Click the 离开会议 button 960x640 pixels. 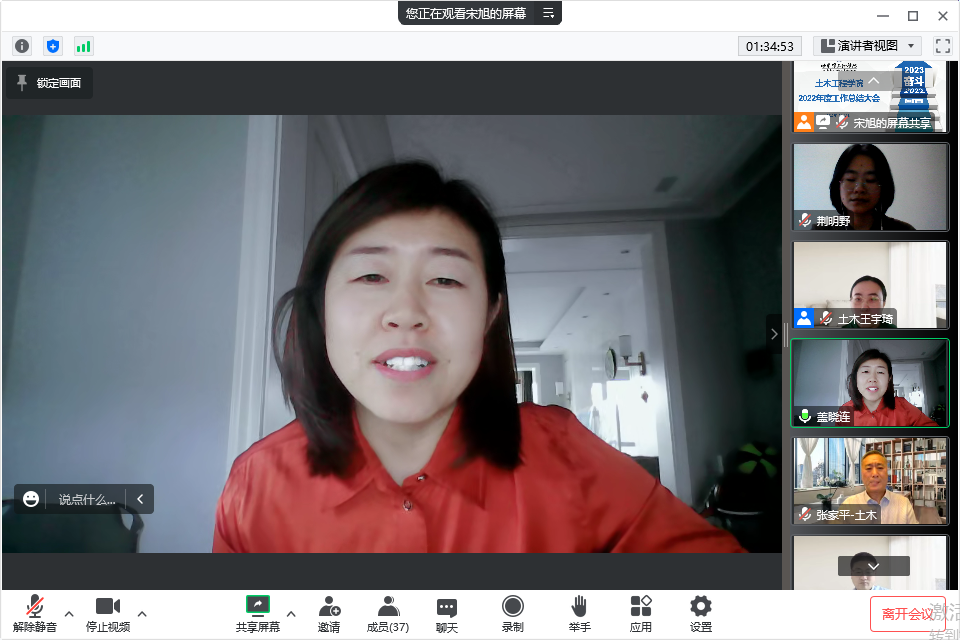907,613
